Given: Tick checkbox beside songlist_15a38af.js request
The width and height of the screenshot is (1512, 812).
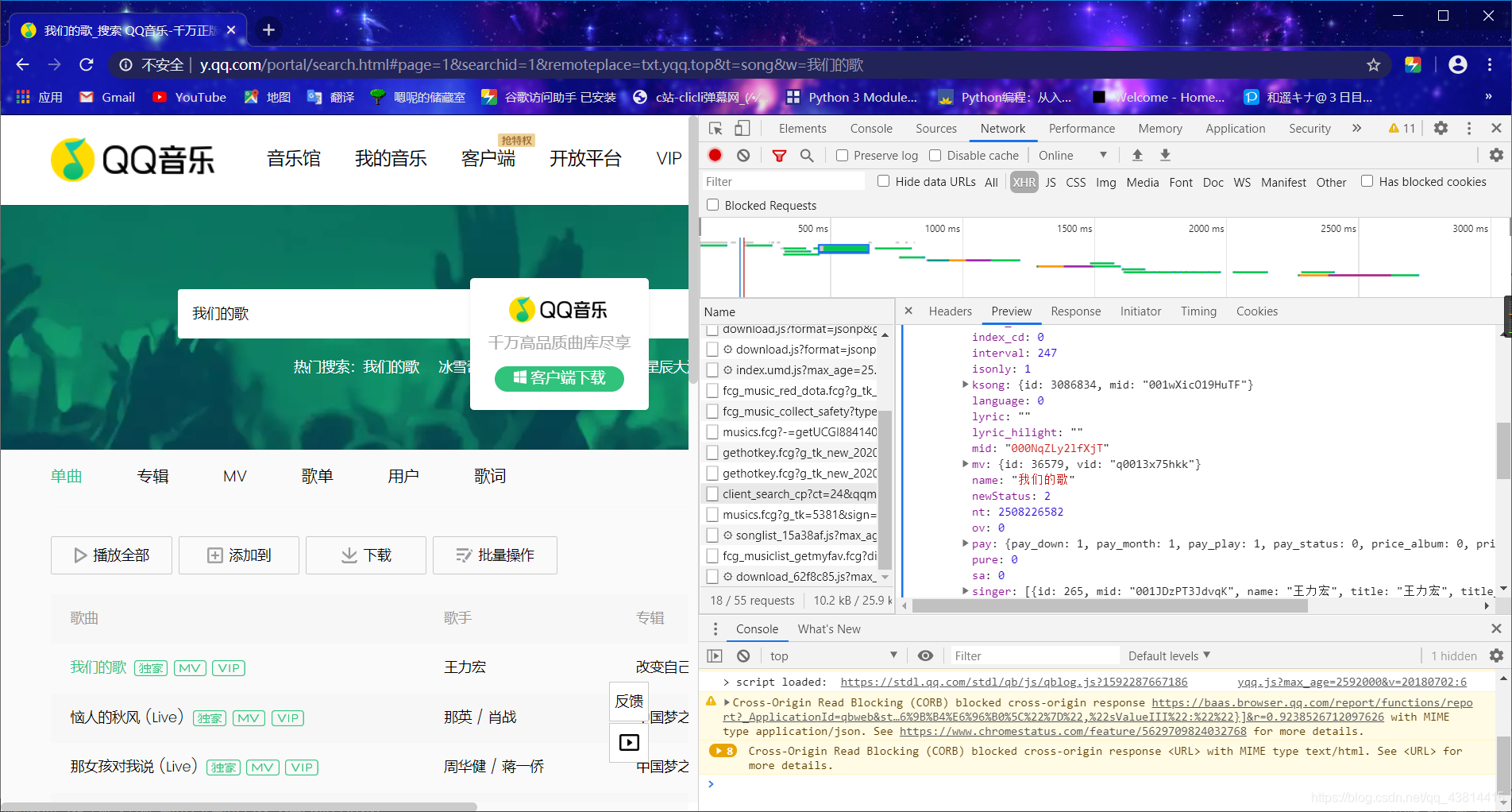Looking at the screenshot, I should coord(712,536).
